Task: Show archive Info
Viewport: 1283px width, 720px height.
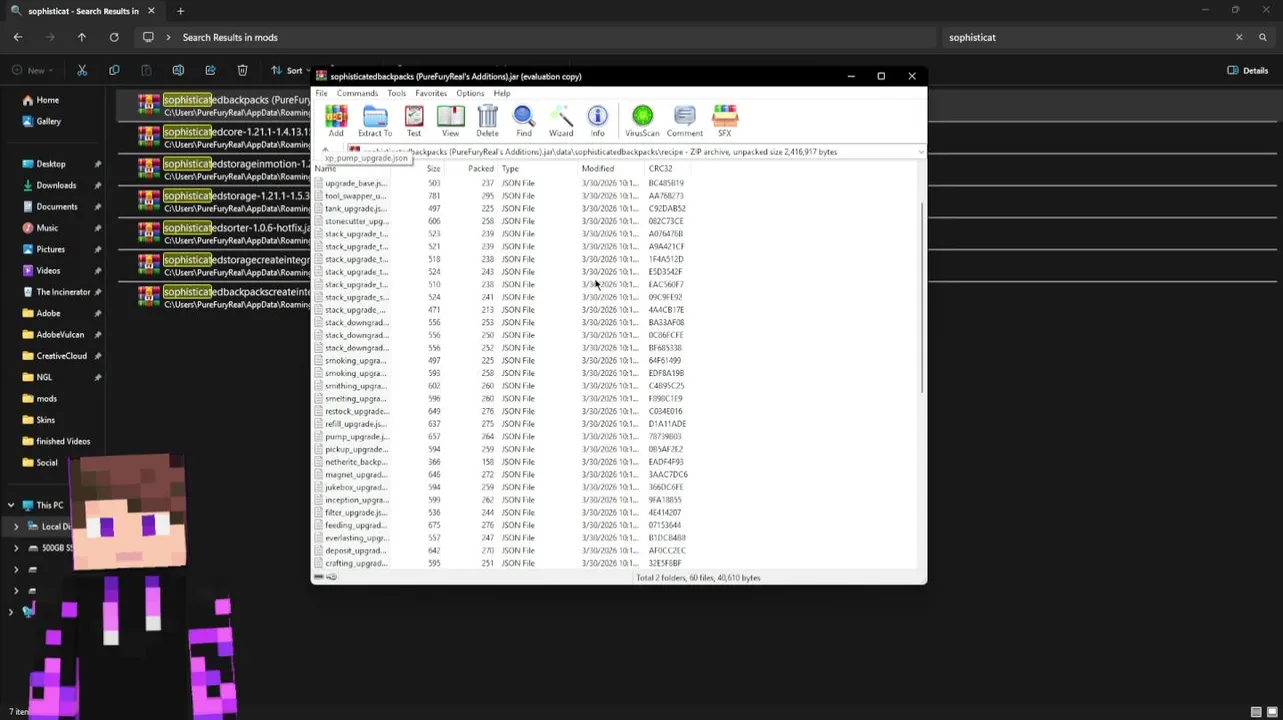Action: [597, 121]
